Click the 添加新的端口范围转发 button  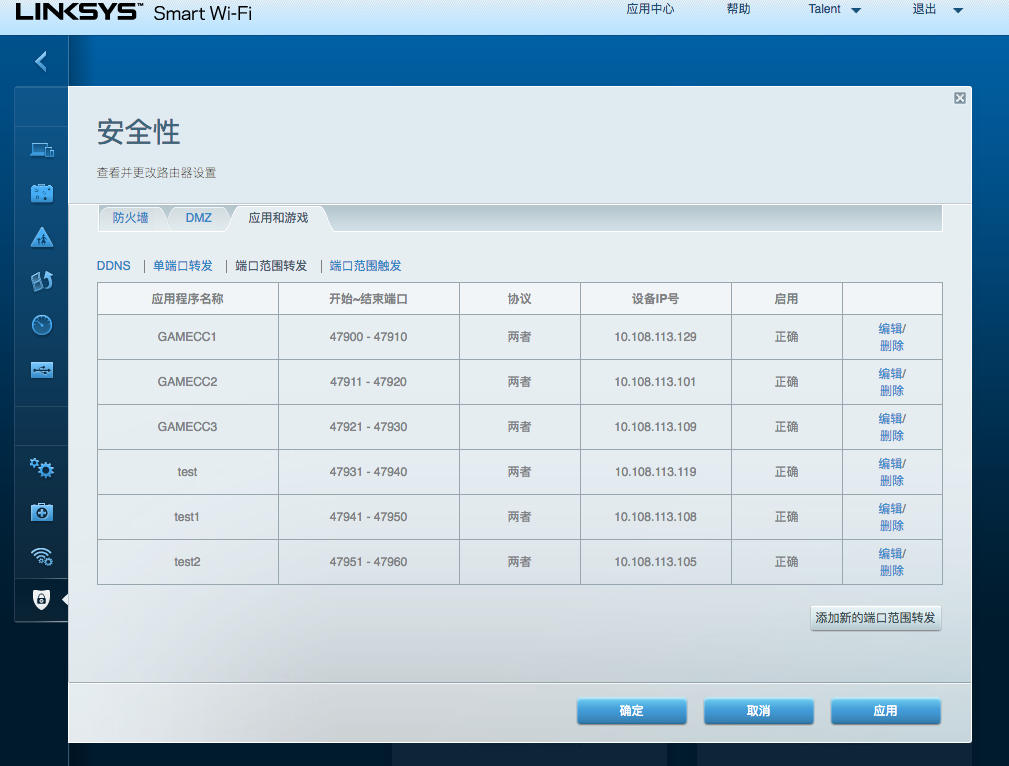point(875,618)
